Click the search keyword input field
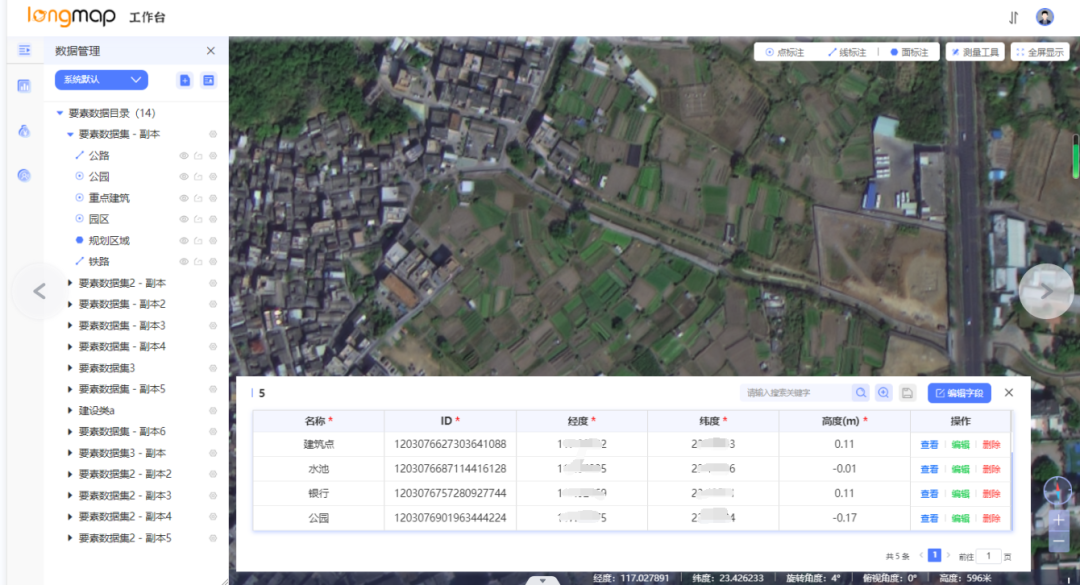Screen dimensions: 1080x585 (x=796, y=393)
